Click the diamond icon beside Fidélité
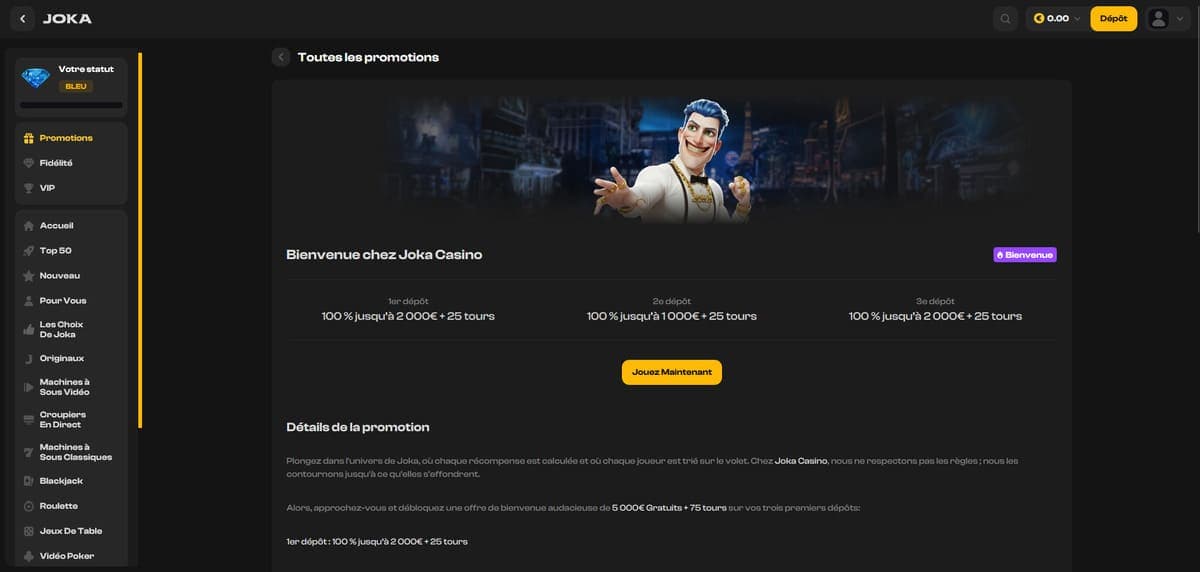Image resolution: width=1200 pixels, height=572 pixels. tap(28, 163)
